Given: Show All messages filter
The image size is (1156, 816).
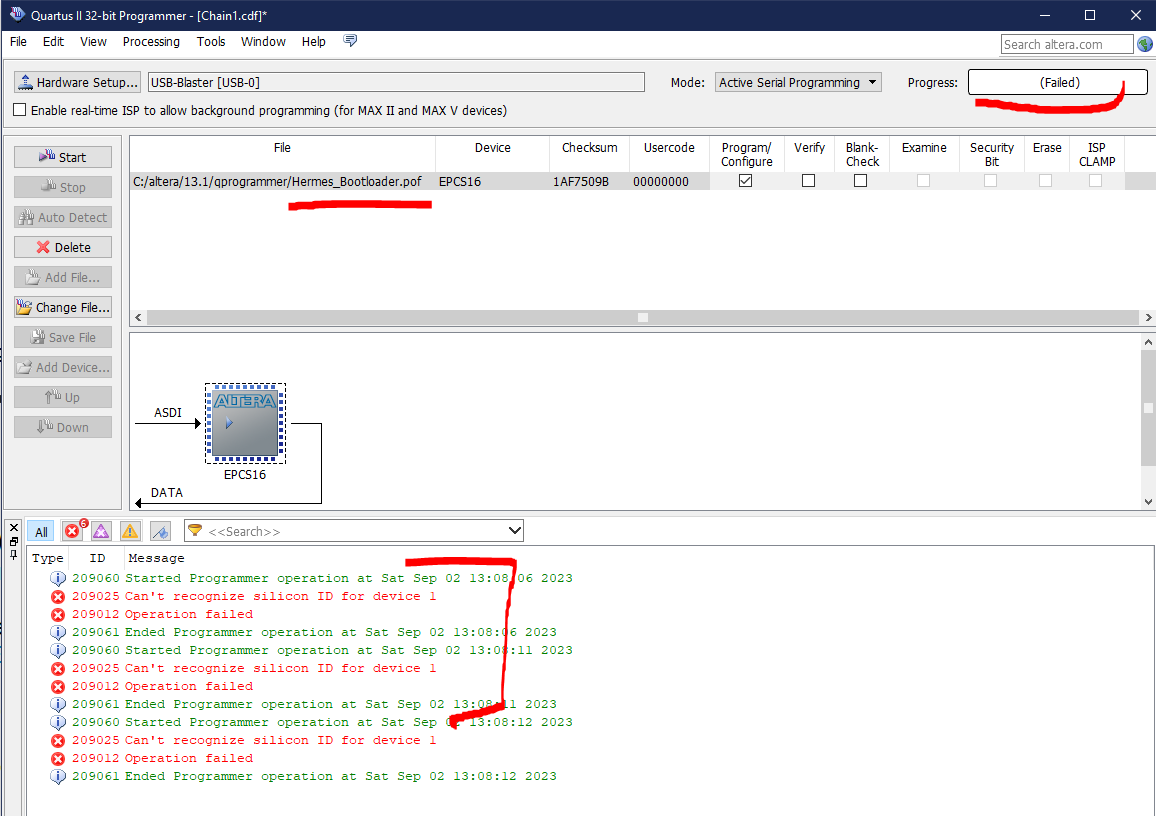Looking at the screenshot, I should click(41, 531).
